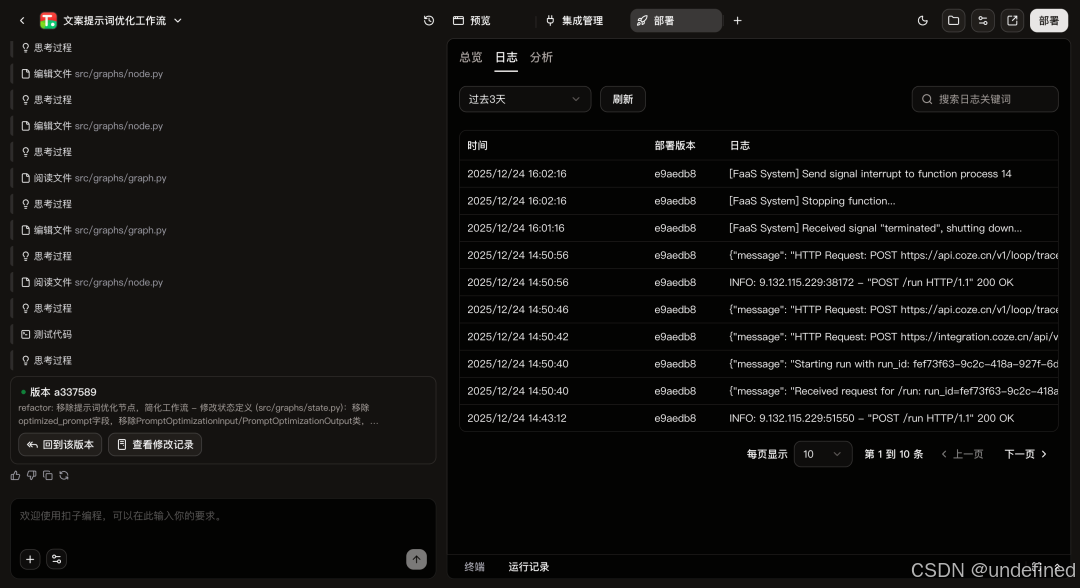Screen dimensions: 1080x588
Task: Switch to the 集成管理 tab
Action: pos(574,21)
